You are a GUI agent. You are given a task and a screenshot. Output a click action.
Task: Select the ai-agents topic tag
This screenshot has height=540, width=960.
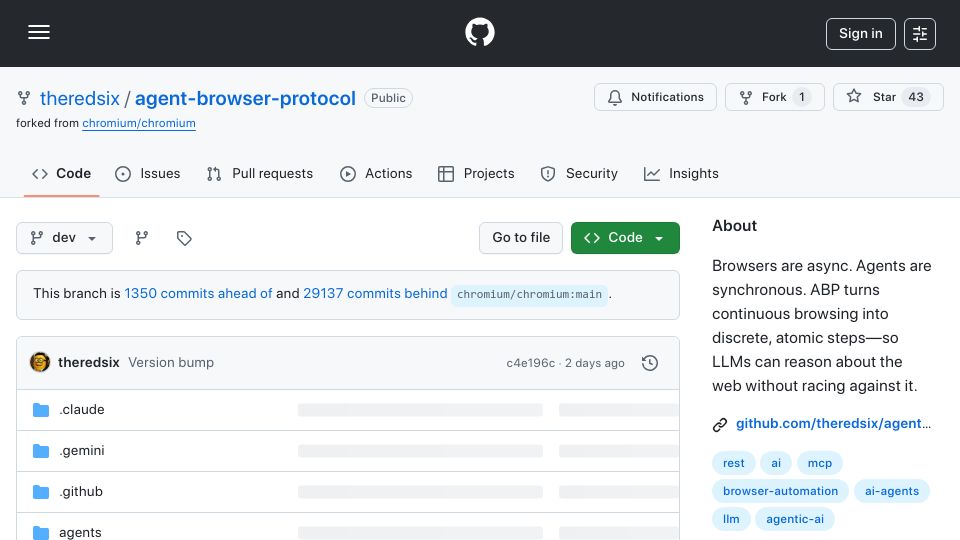point(891,491)
